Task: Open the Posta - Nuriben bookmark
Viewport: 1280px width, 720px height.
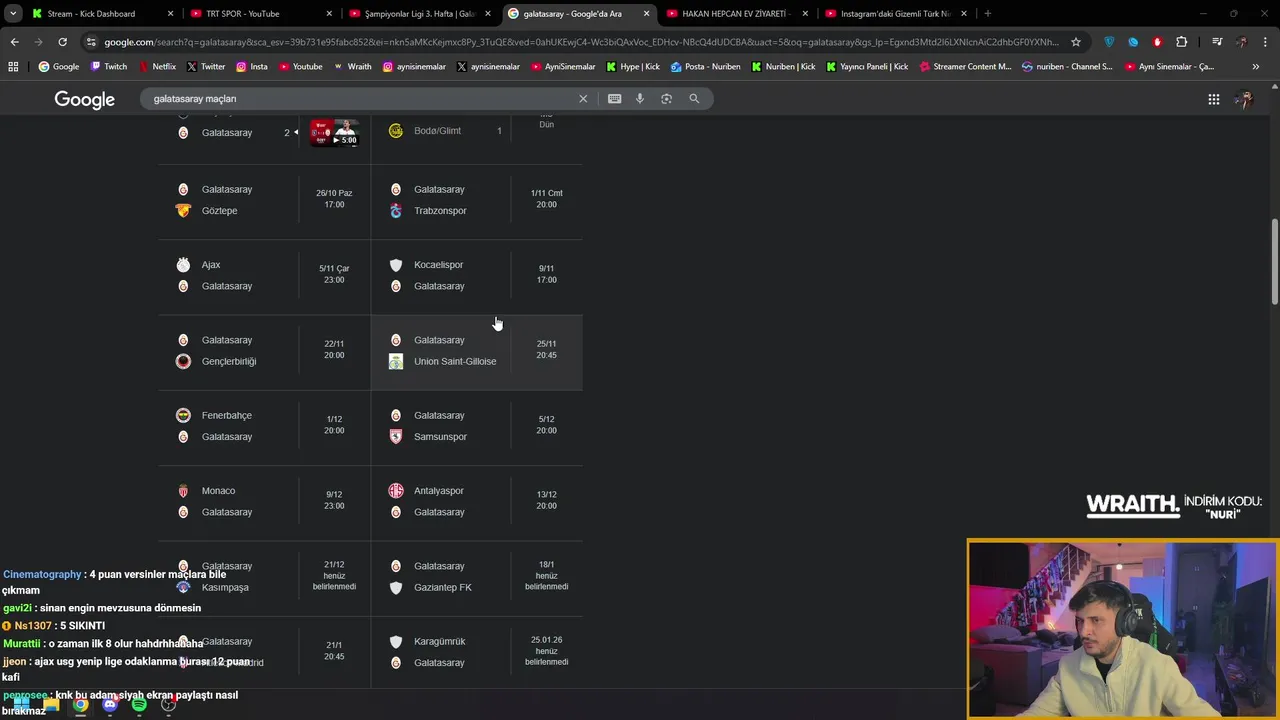Action: click(705, 67)
